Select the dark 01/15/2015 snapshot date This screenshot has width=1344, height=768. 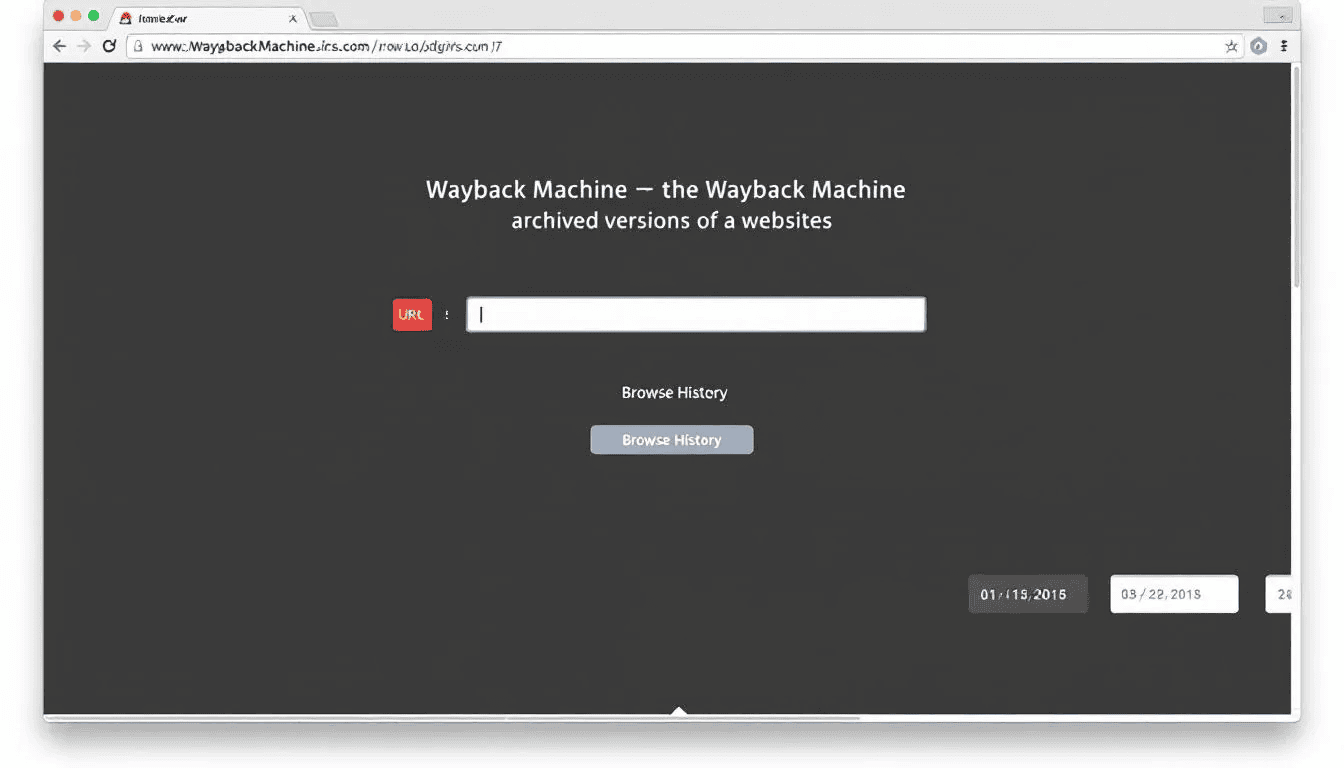click(1027, 594)
